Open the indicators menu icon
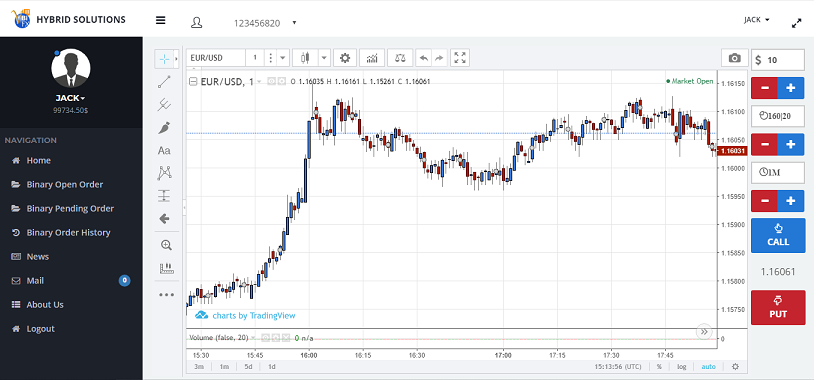Viewport: 816px width, 380px height. pos(372,58)
